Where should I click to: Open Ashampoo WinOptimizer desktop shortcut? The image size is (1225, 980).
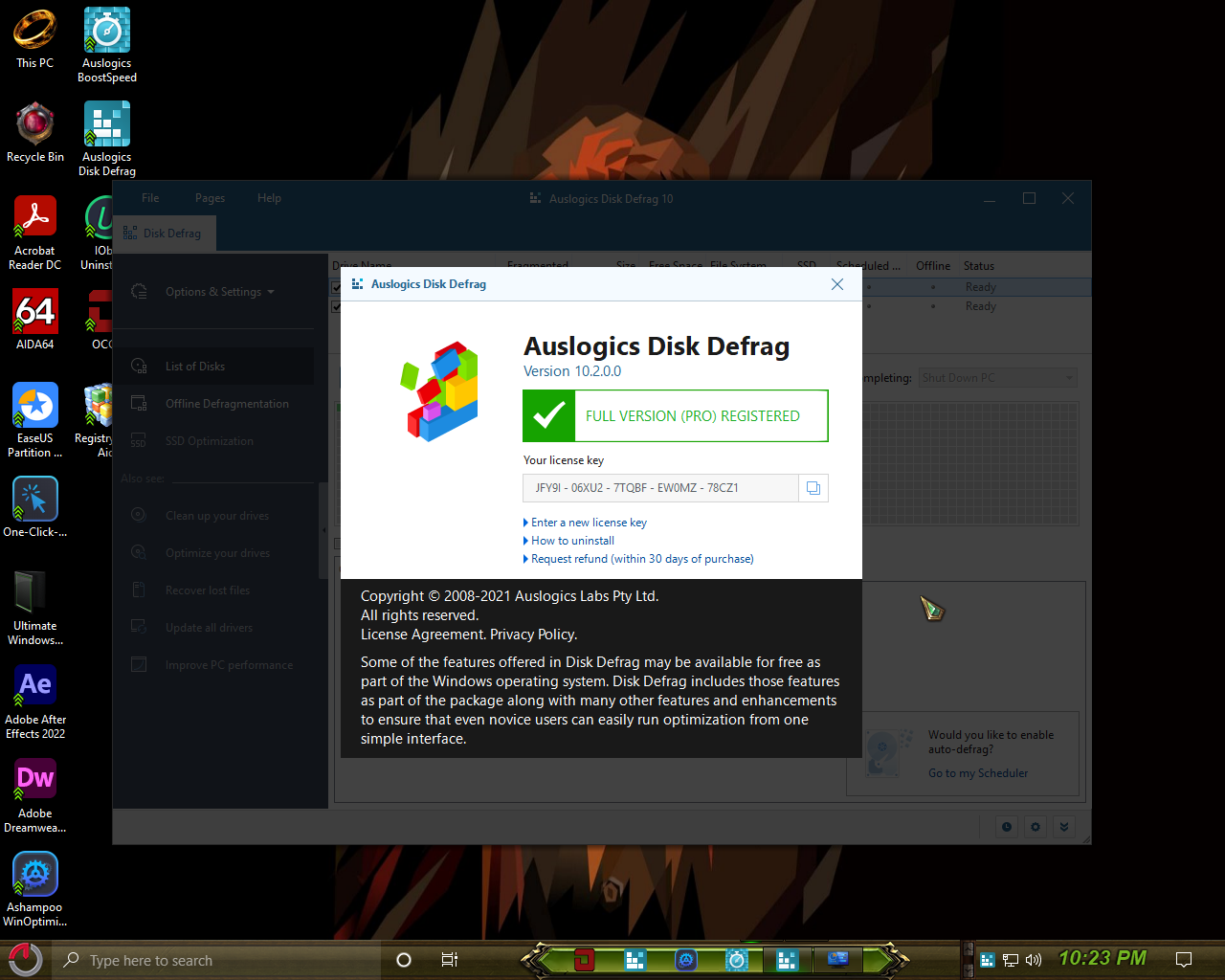click(35, 889)
